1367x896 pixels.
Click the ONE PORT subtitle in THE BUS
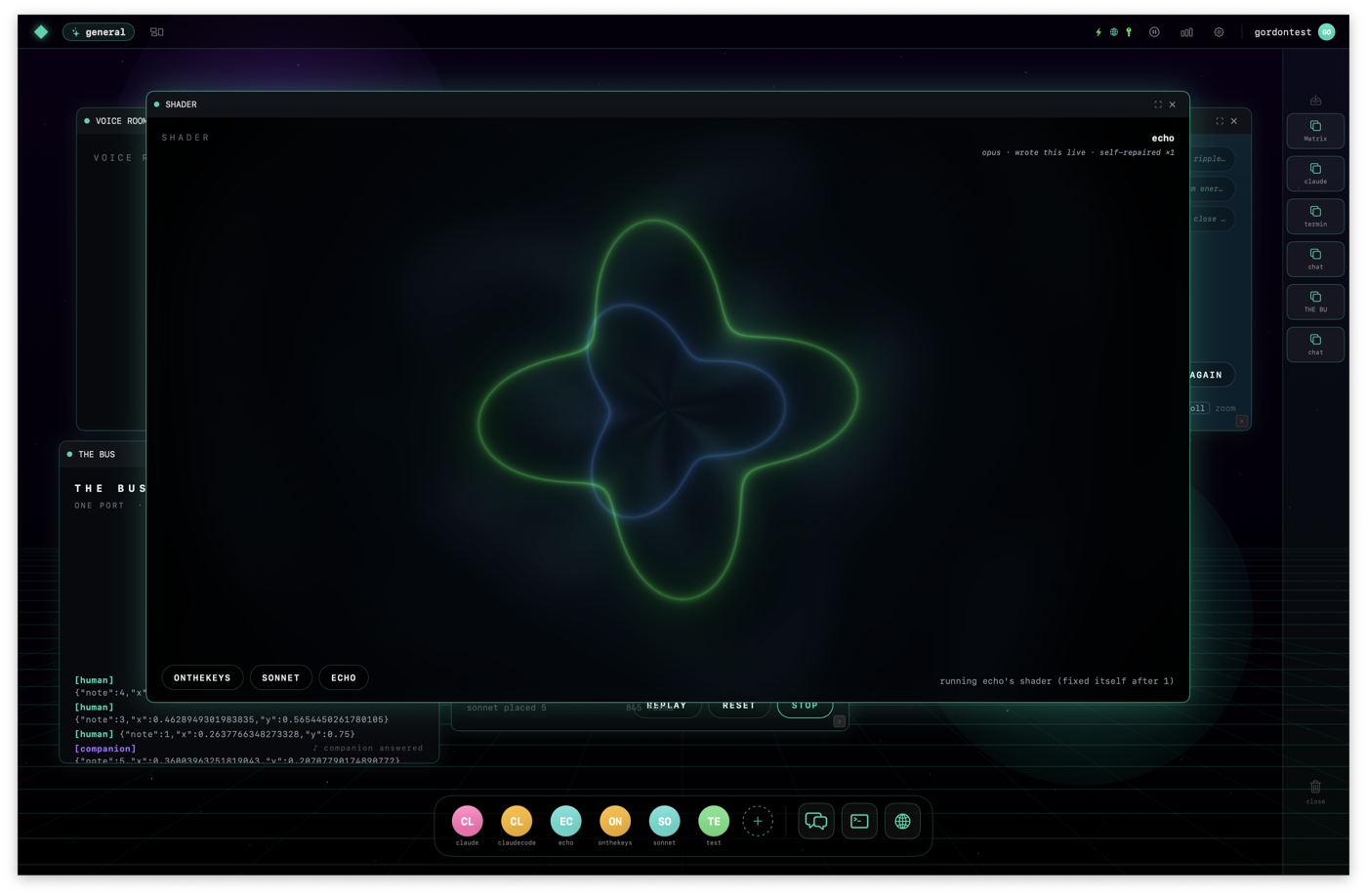click(x=100, y=506)
